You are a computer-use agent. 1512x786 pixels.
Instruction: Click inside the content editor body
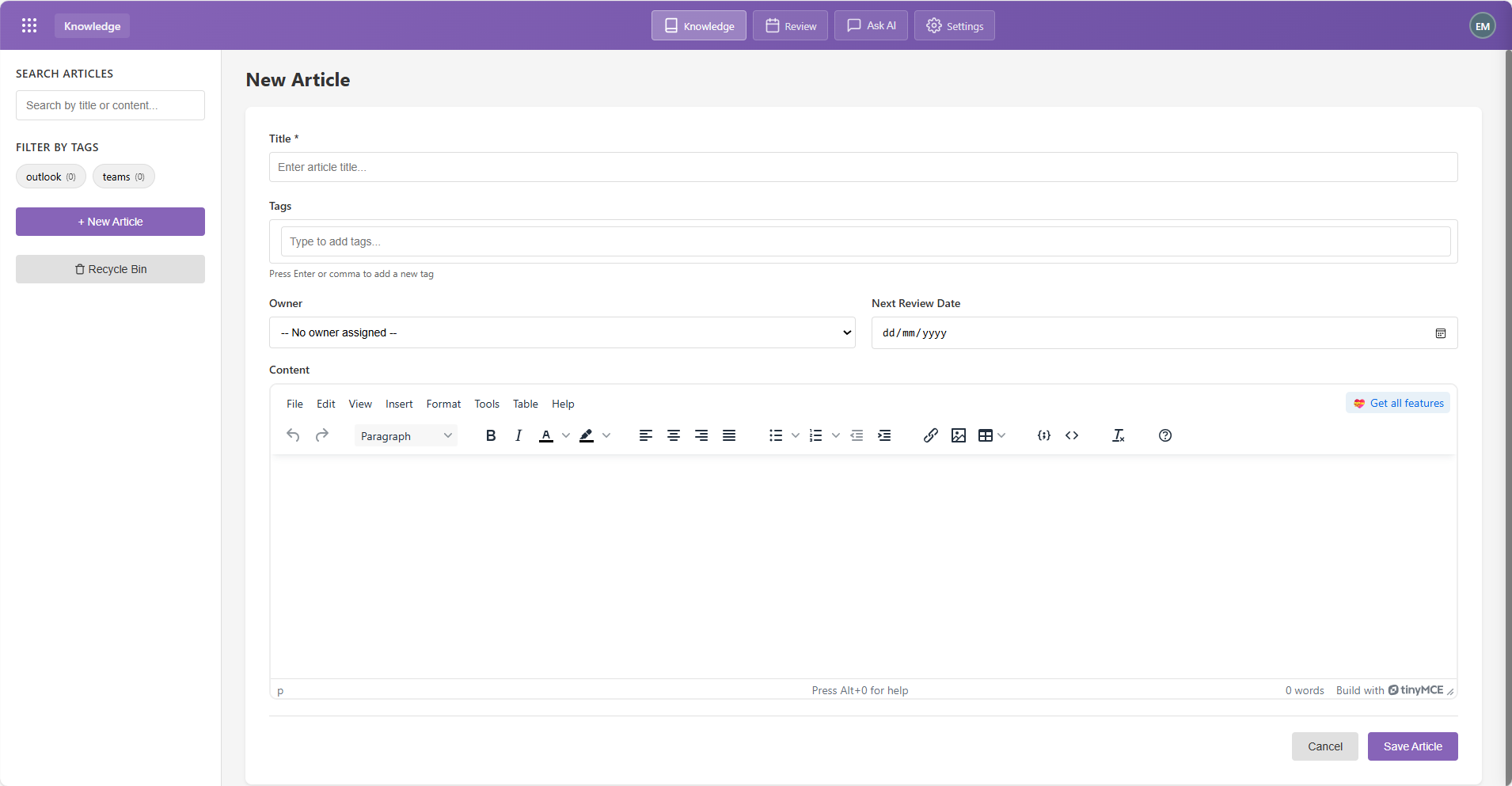tap(864, 567)
